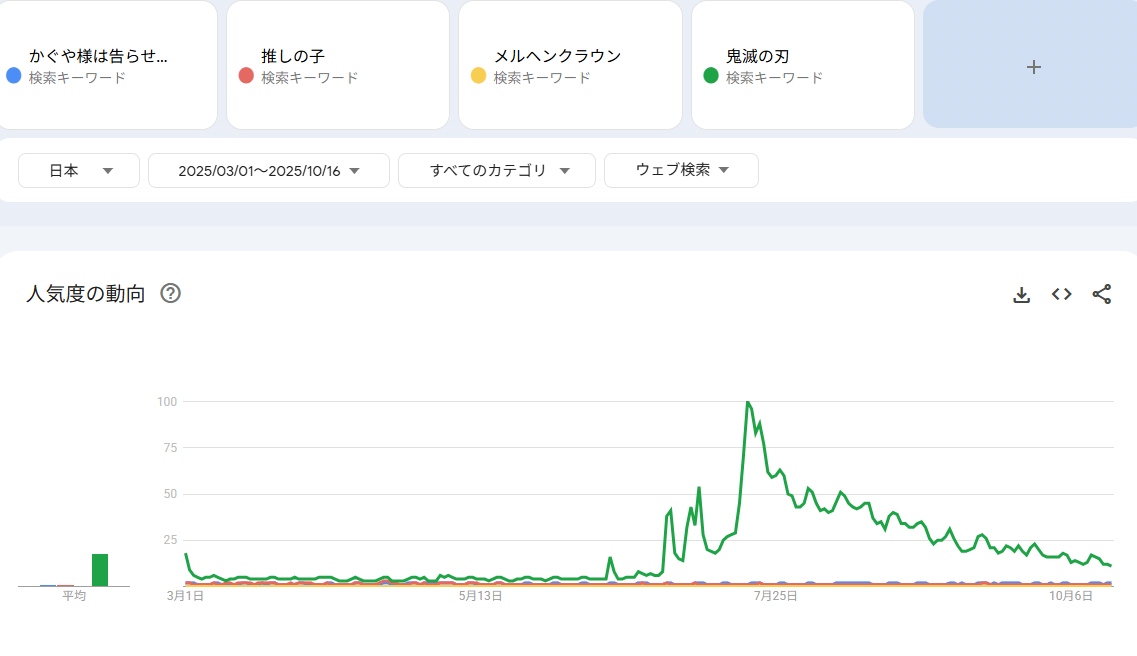Share the 人気度の動向 chart
Image resolution: width=1137 pixels, height=656 pixels.
pyautogui.click(x=1101, y=294)
